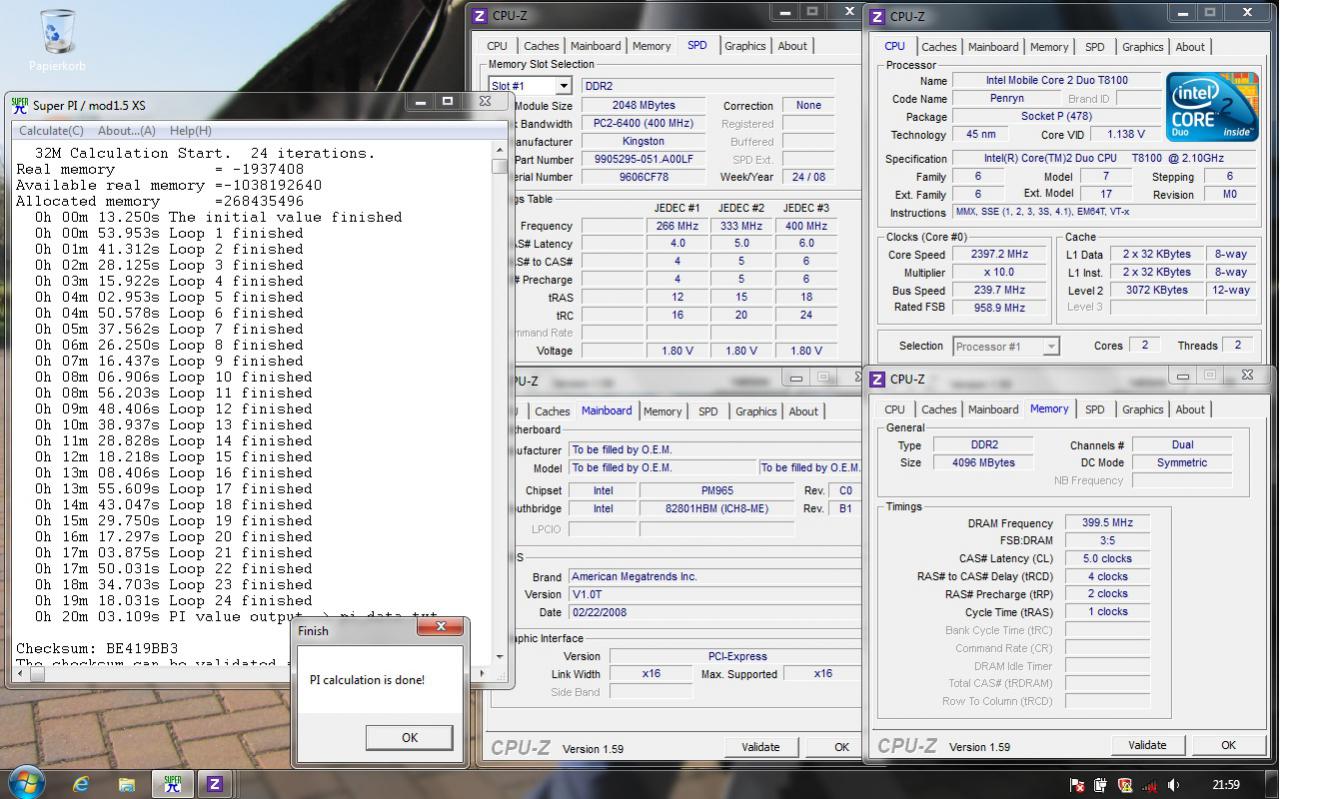The width and height of the screenshot is (1319, 799).
Task: Click the Name field 'Intel Mobile Core 2 Duo T8100'
Action: pyautogui.click(x=1057, y=80)
